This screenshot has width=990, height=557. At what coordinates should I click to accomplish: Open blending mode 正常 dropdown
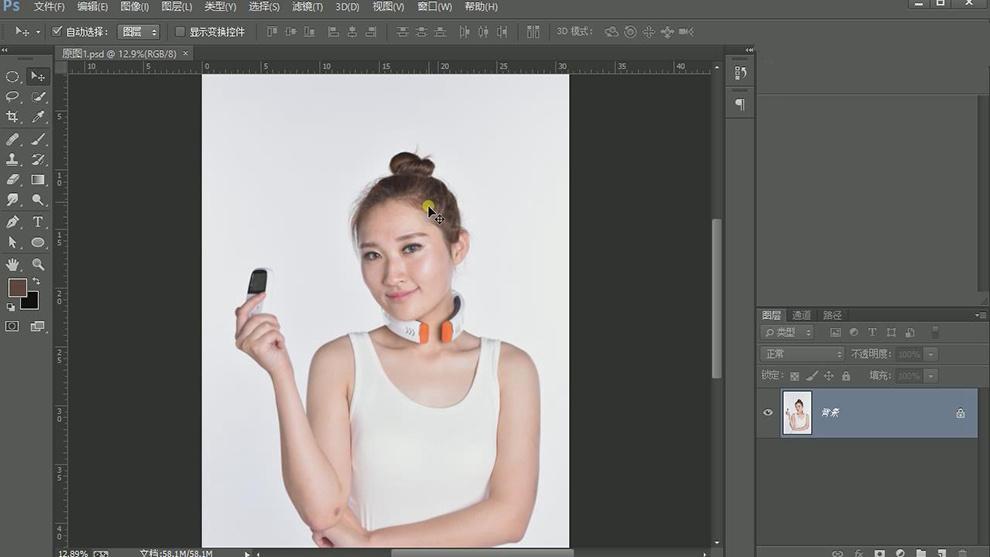point(802,354)
